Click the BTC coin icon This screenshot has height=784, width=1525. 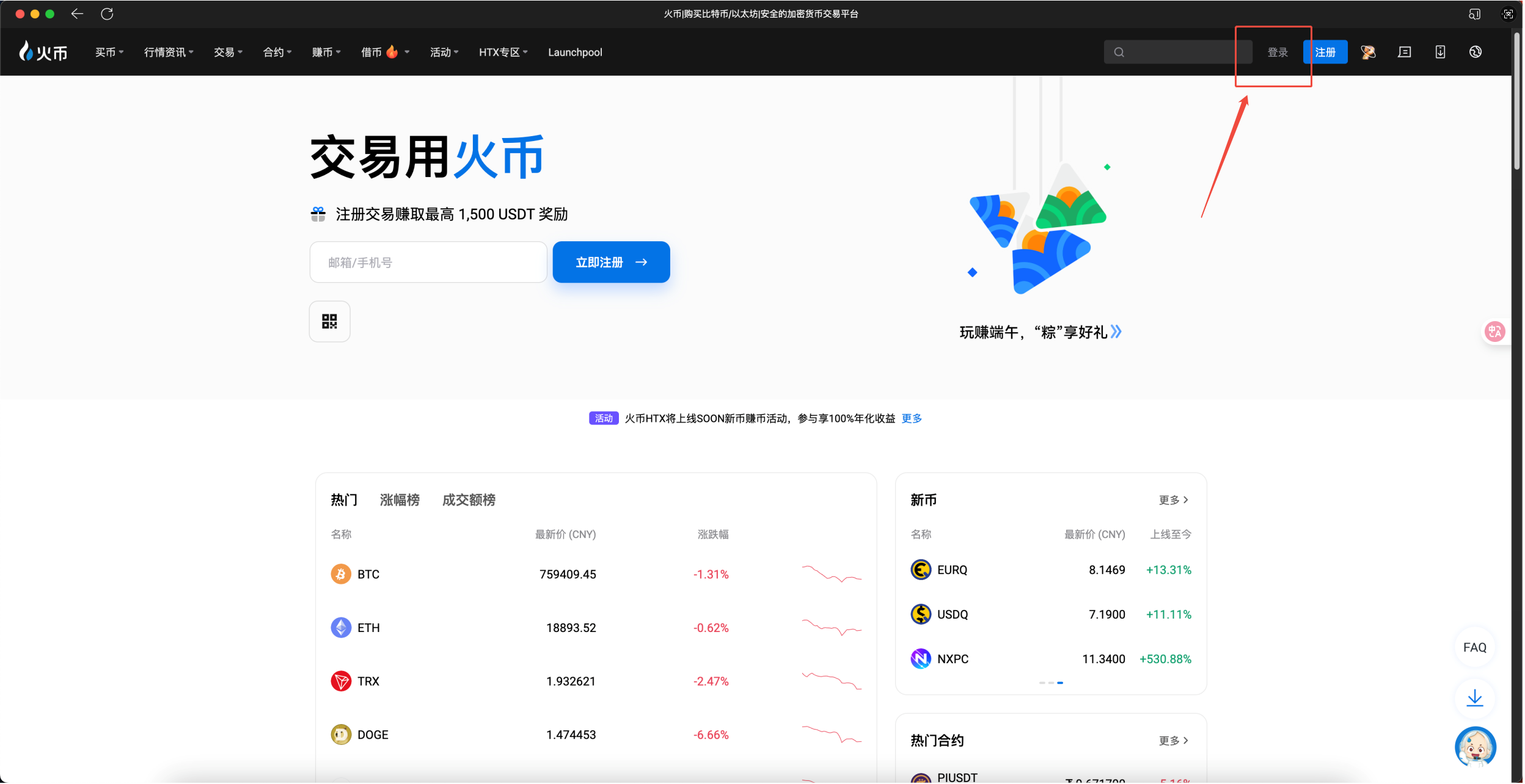click(x=341, y=574)
